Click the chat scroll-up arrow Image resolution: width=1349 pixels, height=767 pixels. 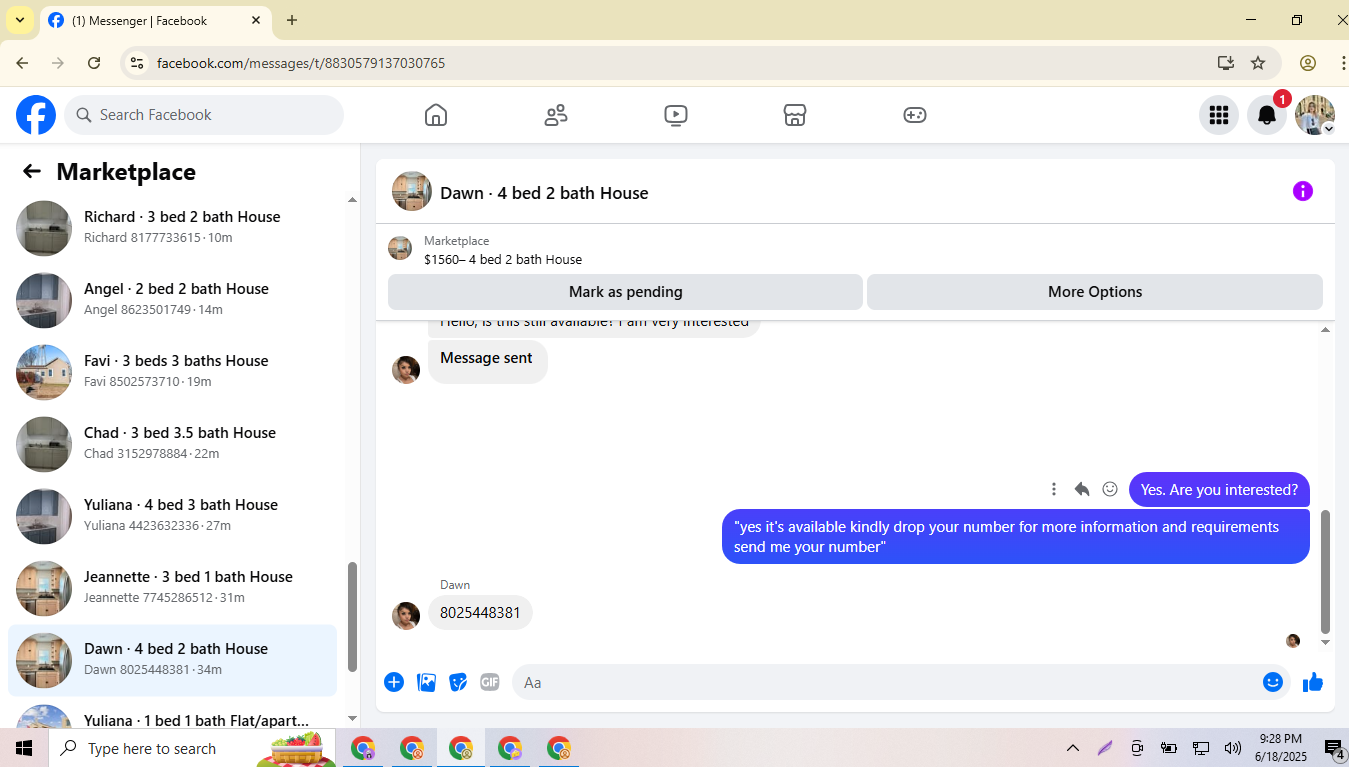point(1326,330)
